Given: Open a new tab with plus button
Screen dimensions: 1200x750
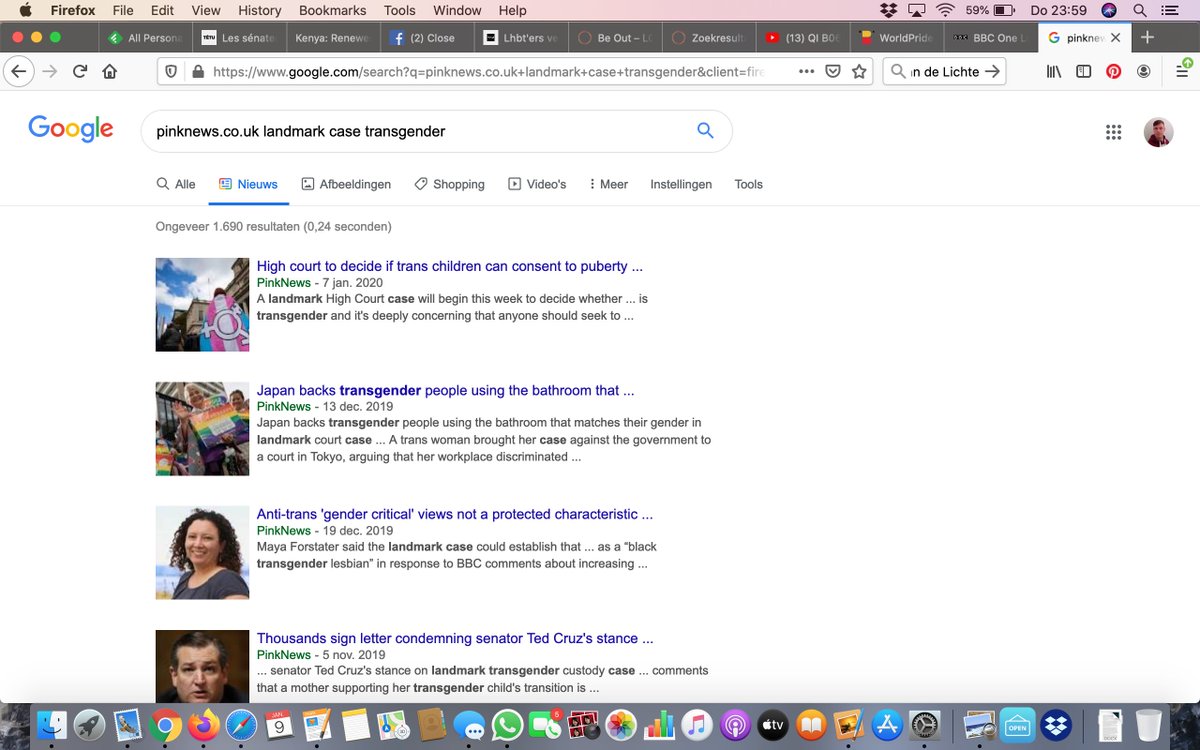Looking at the screenshot, I should coord(1147,37).
